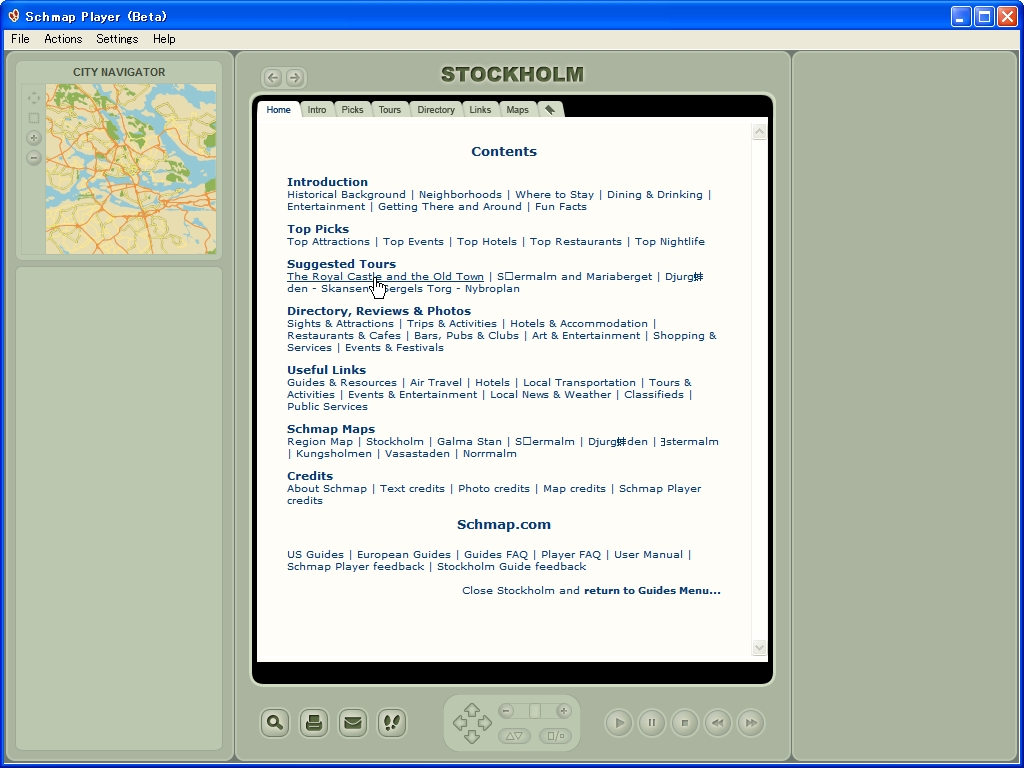Screen dimensions: 1024x768
Task: Click the triangles up/down button
Action: click(515, 736)
